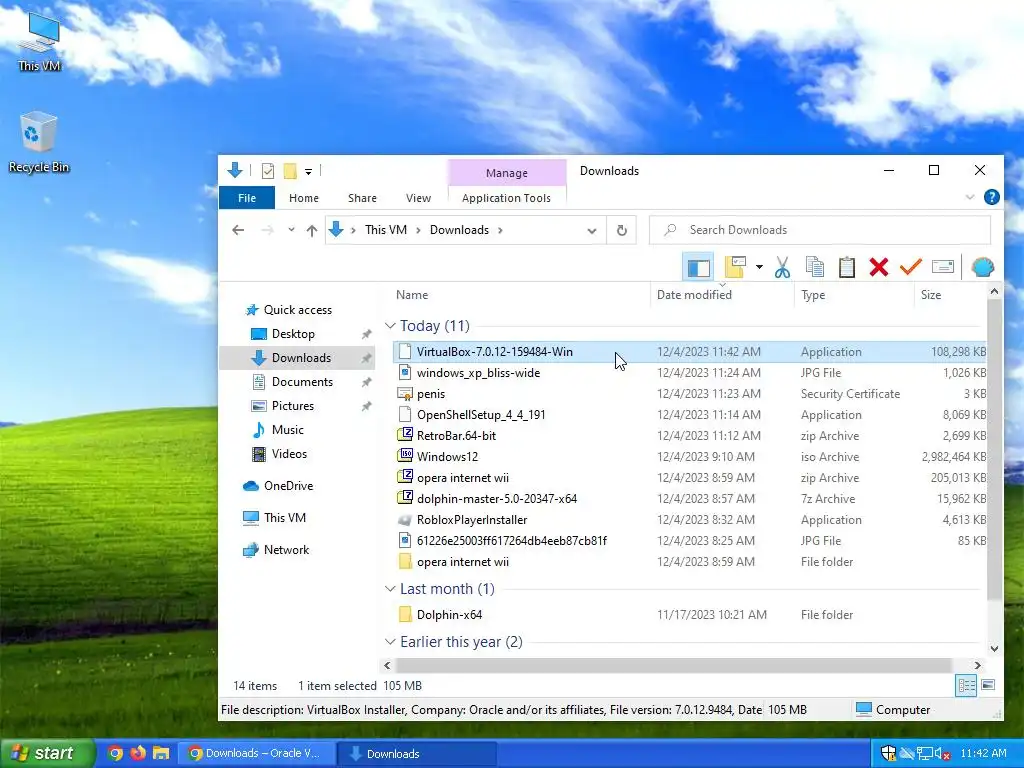The width and height of the screenshot is (1024, 768).
Task: Select Pictures in navigation pane
Action: coord(293,406)
